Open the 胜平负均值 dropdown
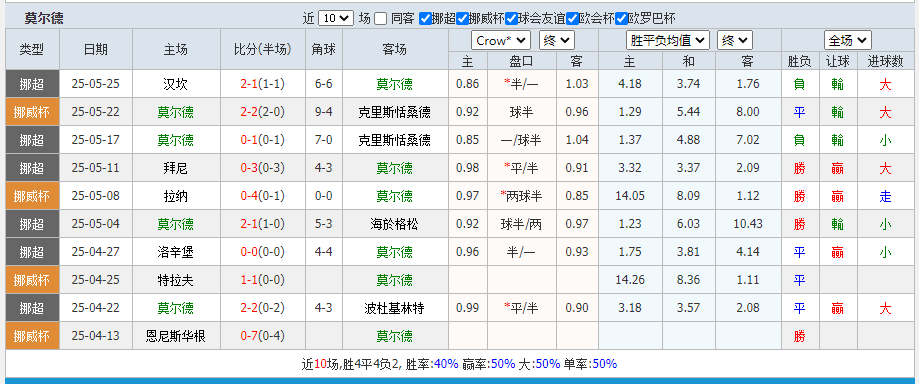Viewport: 919px width, 384px height. pyautogui.click(x=668, y=40)
